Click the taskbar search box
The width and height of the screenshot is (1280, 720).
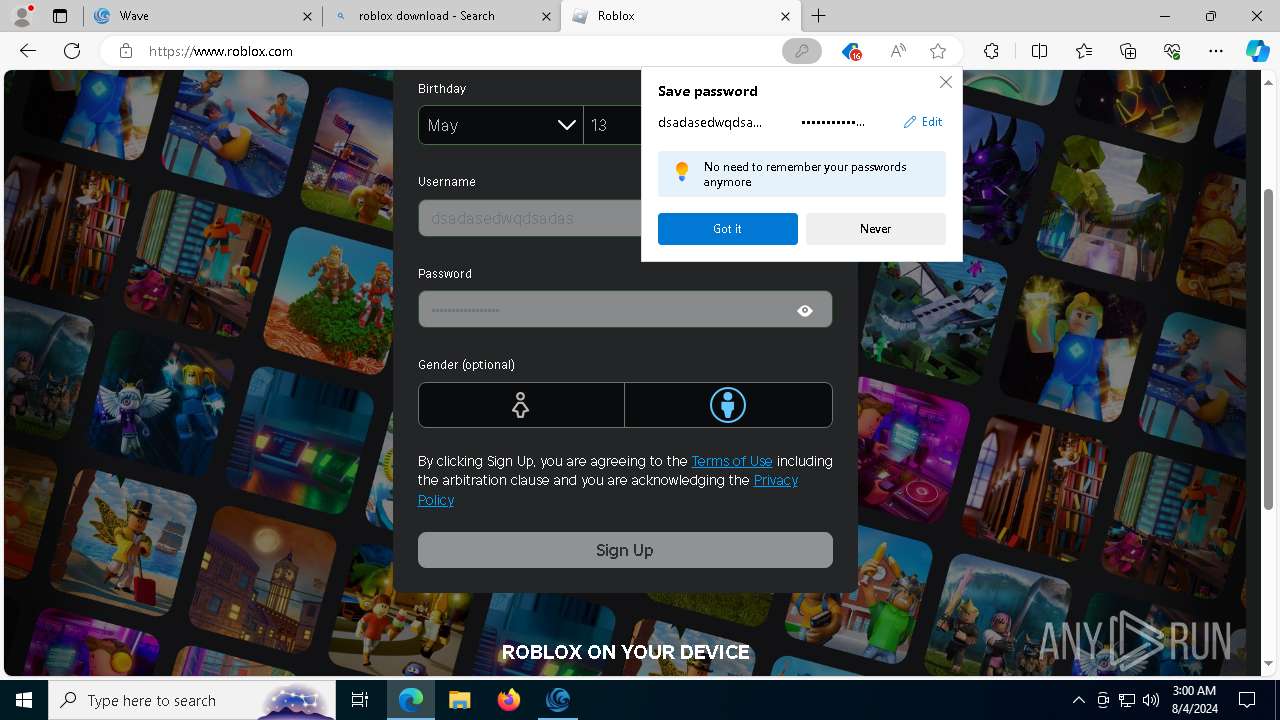click(x=192, y=700)
